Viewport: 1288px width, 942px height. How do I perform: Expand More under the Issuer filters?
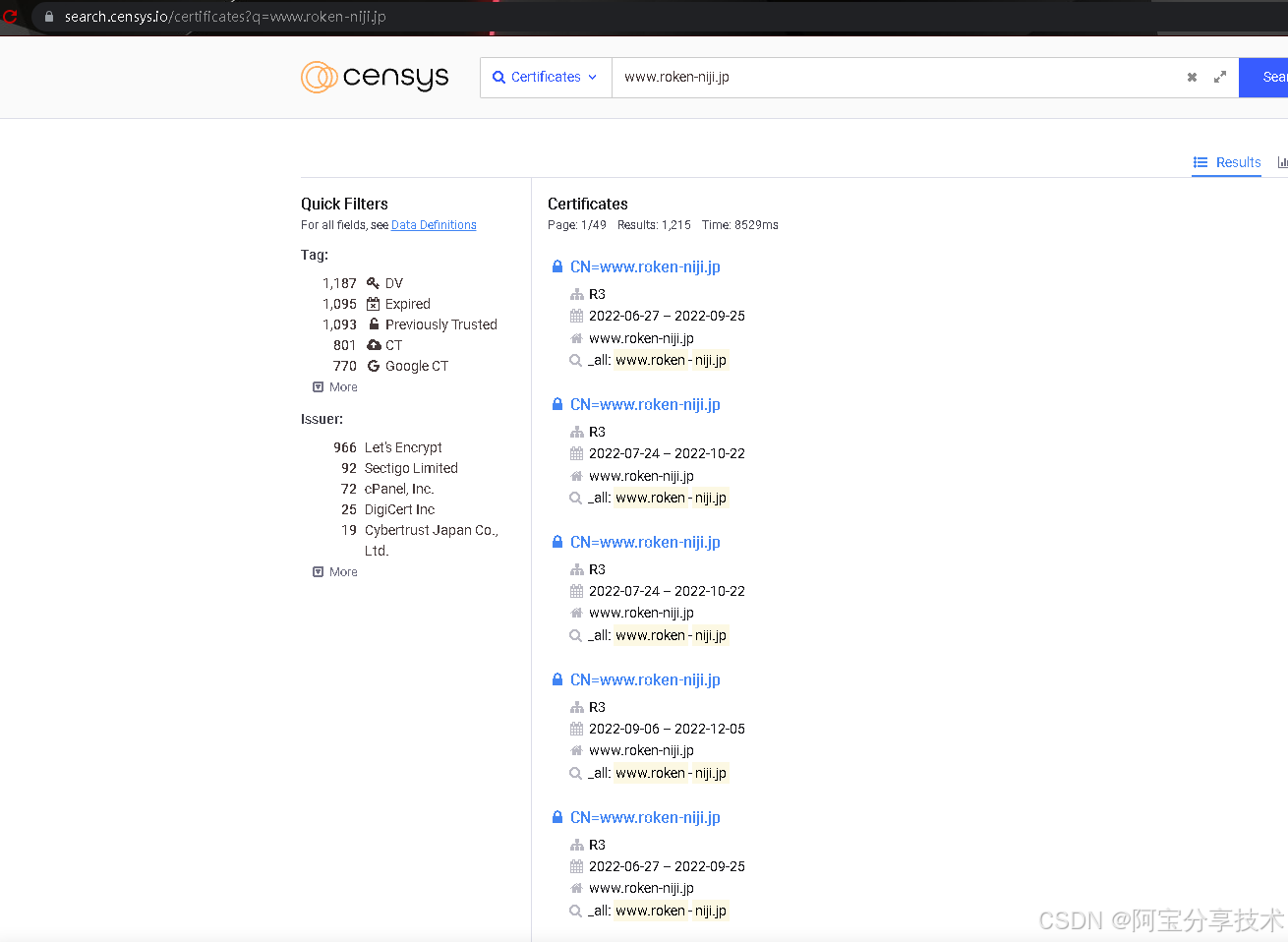pos(335,572)
